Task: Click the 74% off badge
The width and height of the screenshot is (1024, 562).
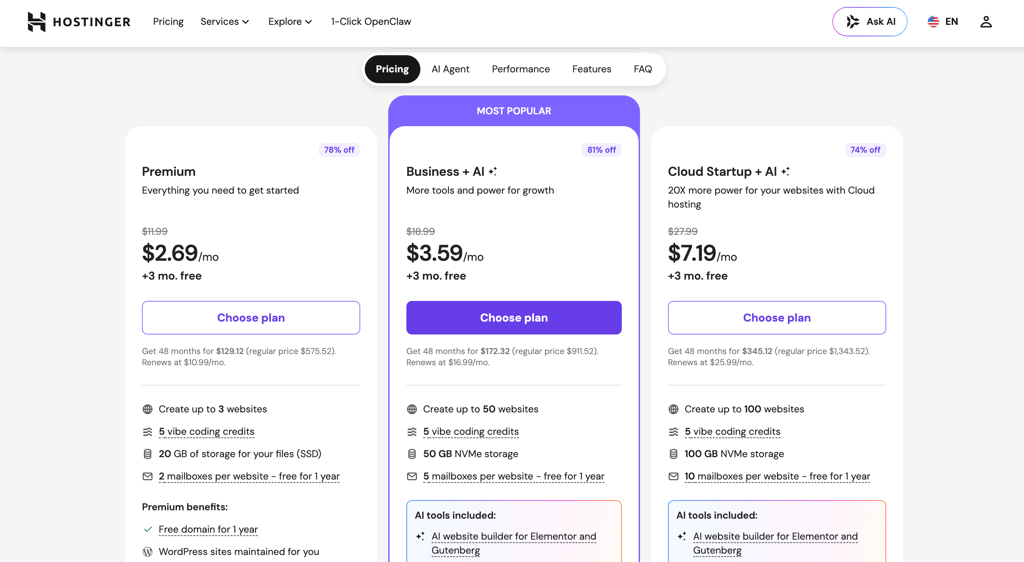Action: (865, 150)
